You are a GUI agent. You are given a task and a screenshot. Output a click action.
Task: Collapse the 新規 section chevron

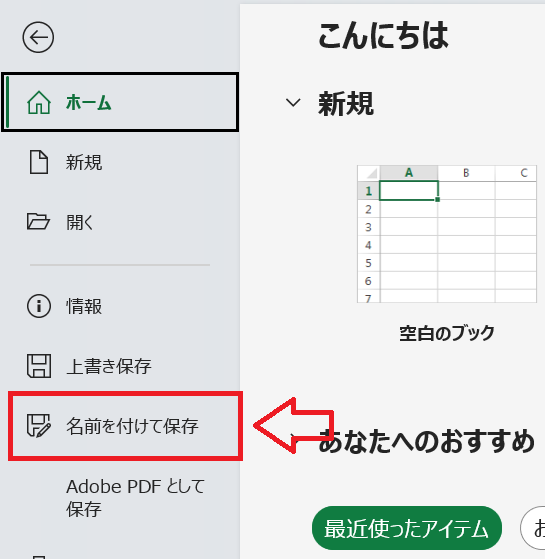coord(293,103)
